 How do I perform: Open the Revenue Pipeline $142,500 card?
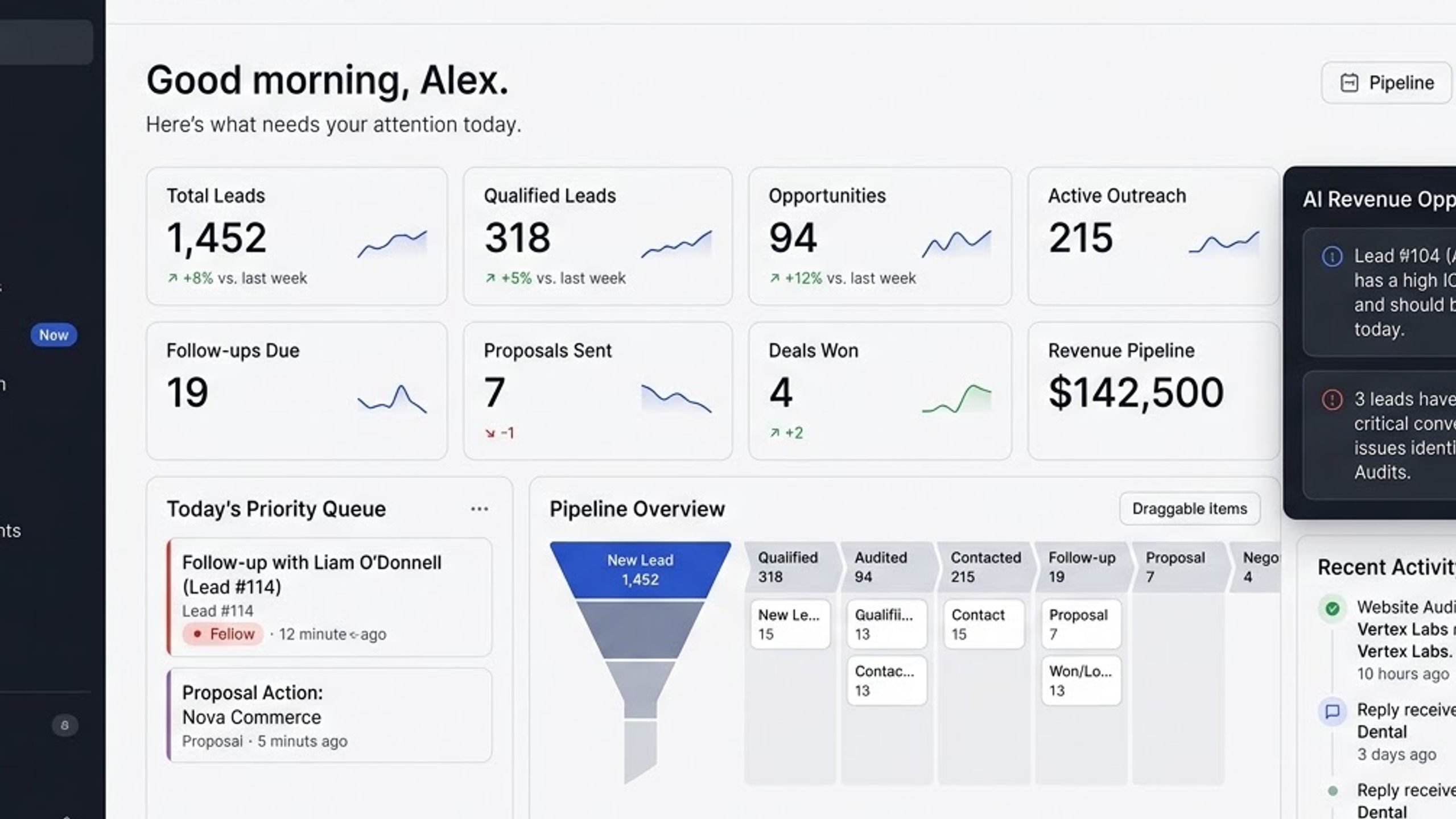click(1153, 391)
